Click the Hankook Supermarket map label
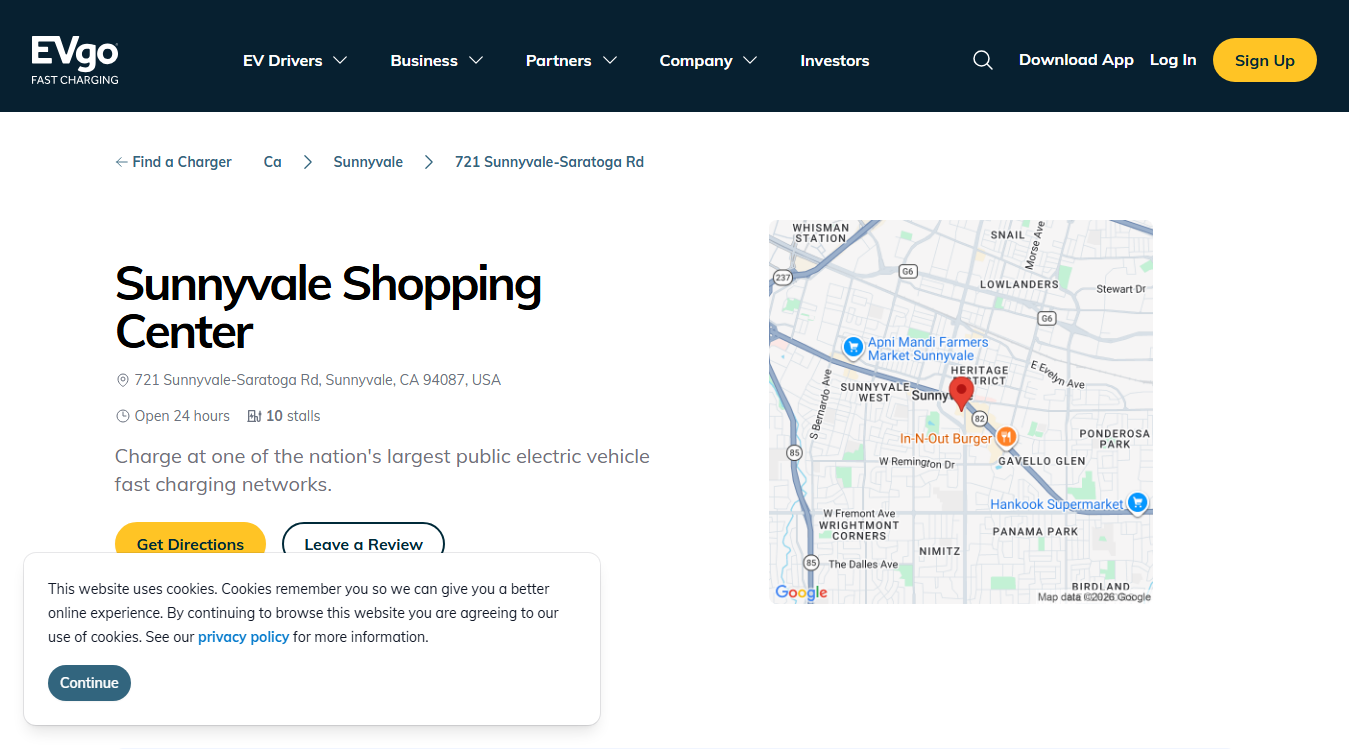The image size is (1349, 749). pyautogui.click(x=1057, y=504)
